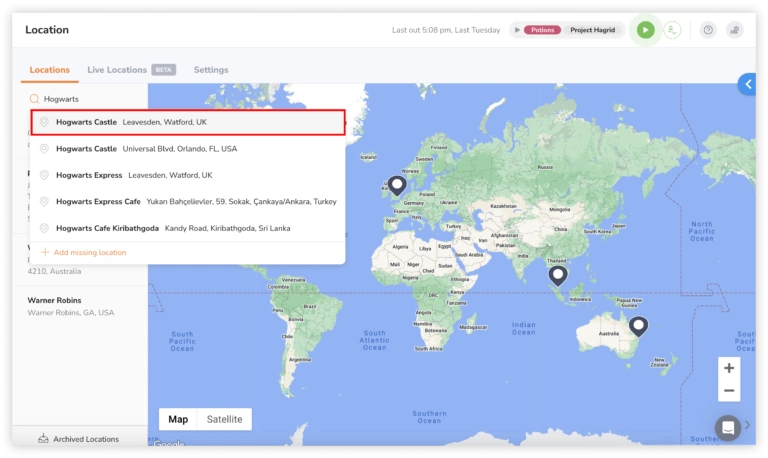Select the Project Hagrid label
The height and width of the screenshot is (458, 768).
pos(592,30)
